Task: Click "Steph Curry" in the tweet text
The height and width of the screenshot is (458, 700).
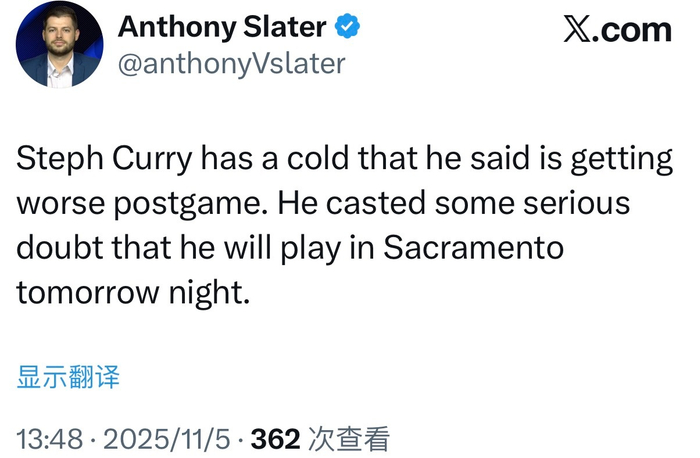Action: tap(106, 160)
